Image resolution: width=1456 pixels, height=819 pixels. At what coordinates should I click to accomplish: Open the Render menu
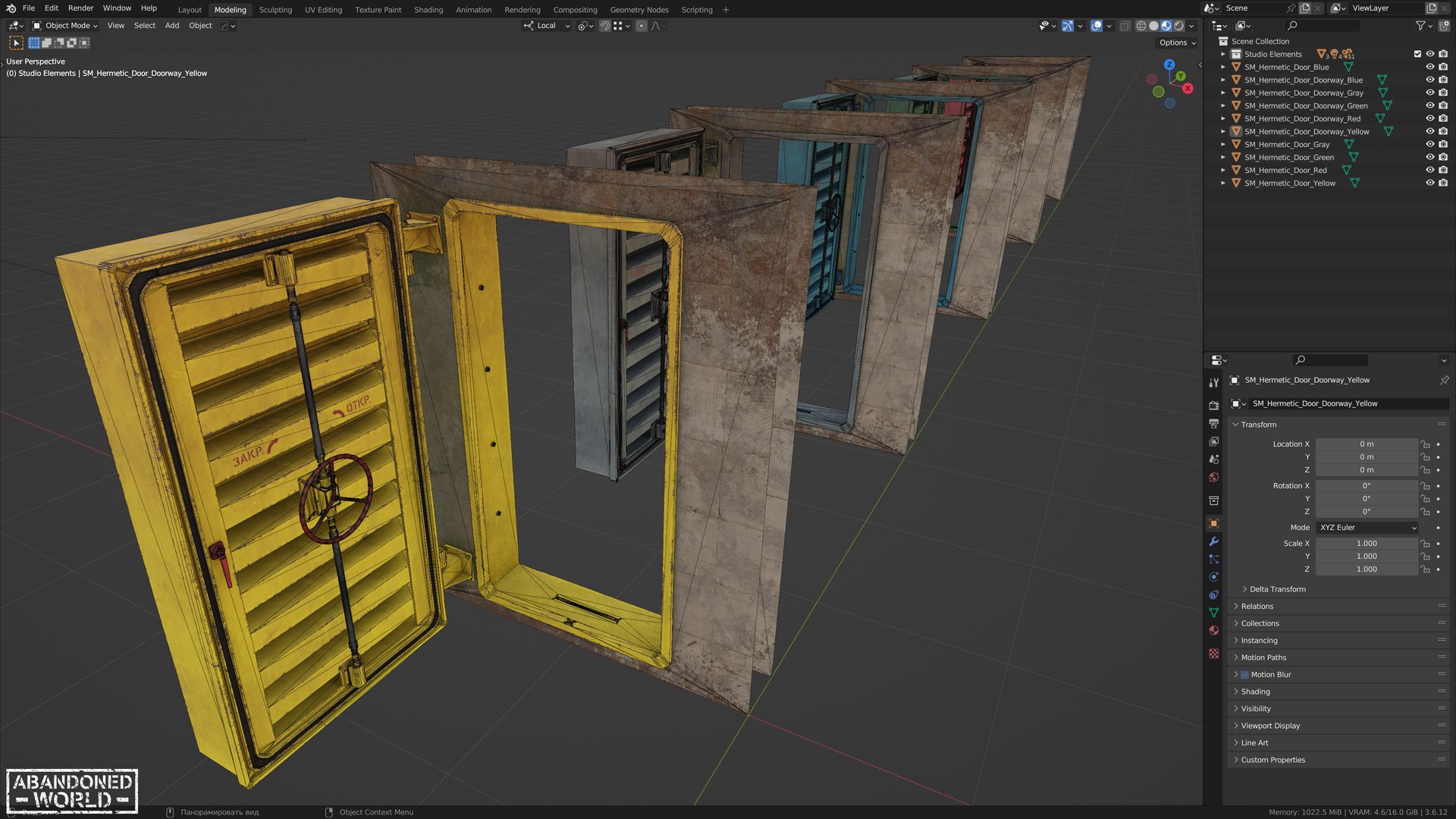[x=80, y=8]
